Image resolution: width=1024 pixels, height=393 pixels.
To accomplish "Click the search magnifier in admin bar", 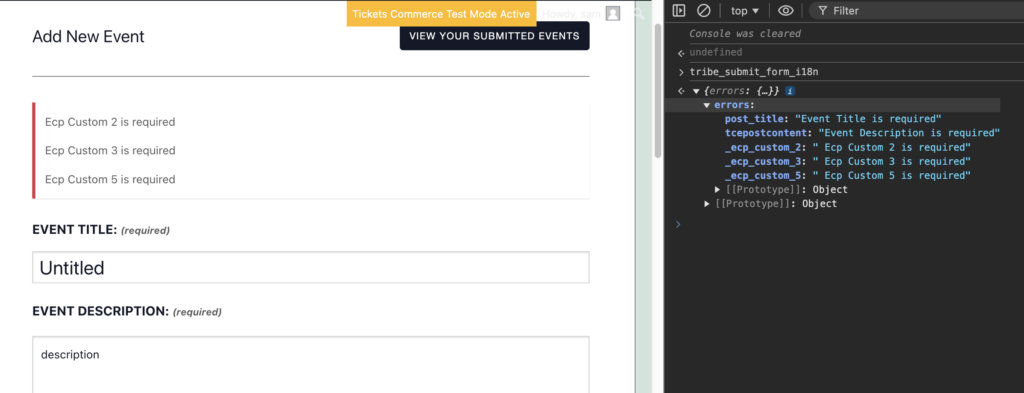I will (639, 13).
